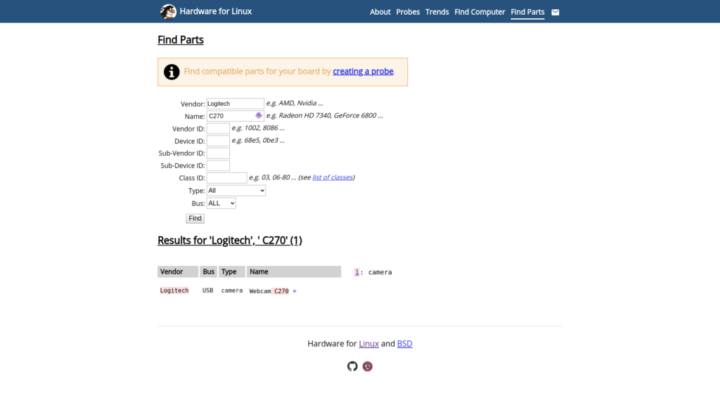
Task: Click the Type column header
Action: pyautogui.click(x=232, y=272)
